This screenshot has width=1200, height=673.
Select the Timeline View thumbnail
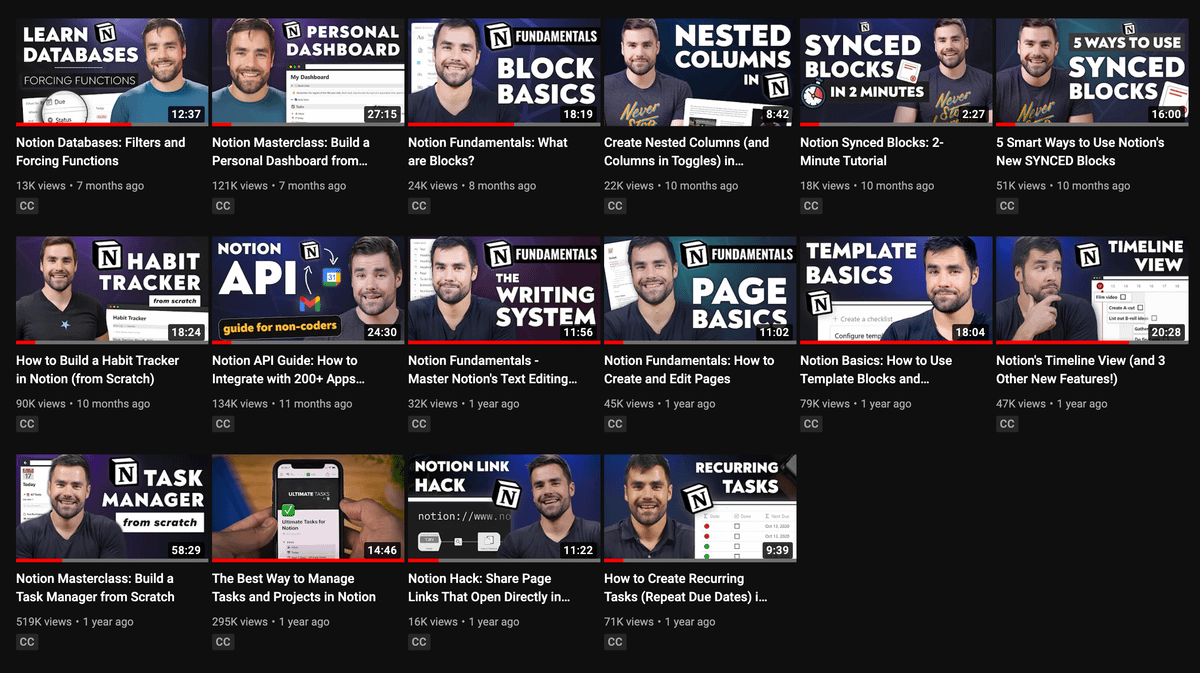1092,290
